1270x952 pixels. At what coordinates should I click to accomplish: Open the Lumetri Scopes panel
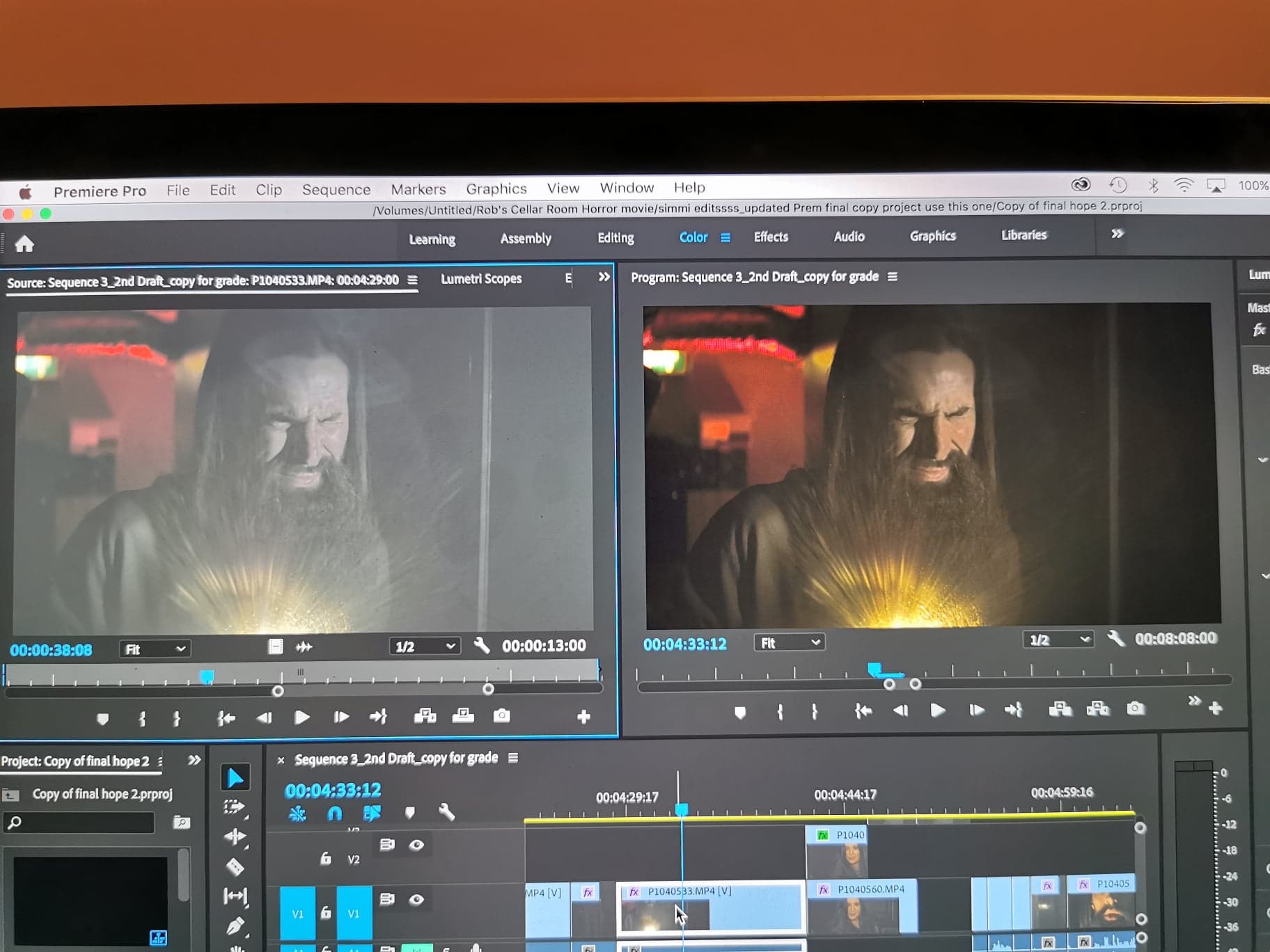481,279
